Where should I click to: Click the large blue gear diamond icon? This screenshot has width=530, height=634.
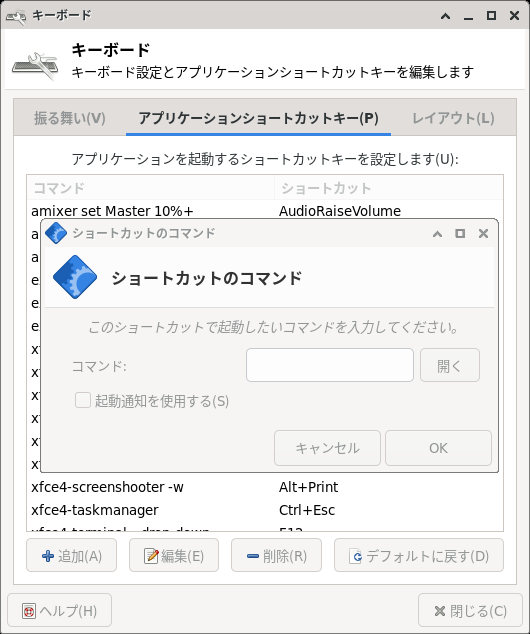pos(75,277)
